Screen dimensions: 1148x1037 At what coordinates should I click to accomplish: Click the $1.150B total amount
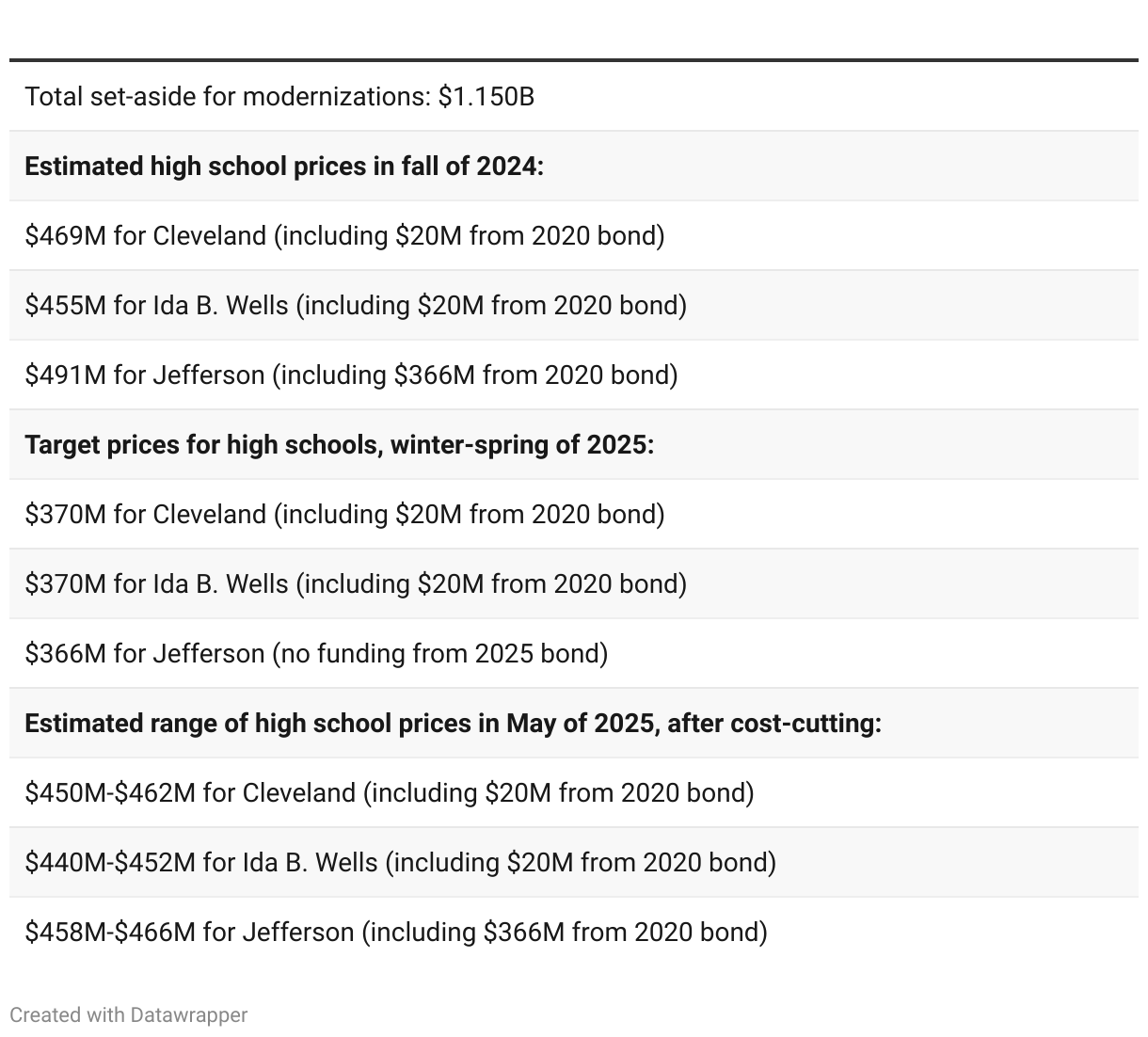click(486, 97)
